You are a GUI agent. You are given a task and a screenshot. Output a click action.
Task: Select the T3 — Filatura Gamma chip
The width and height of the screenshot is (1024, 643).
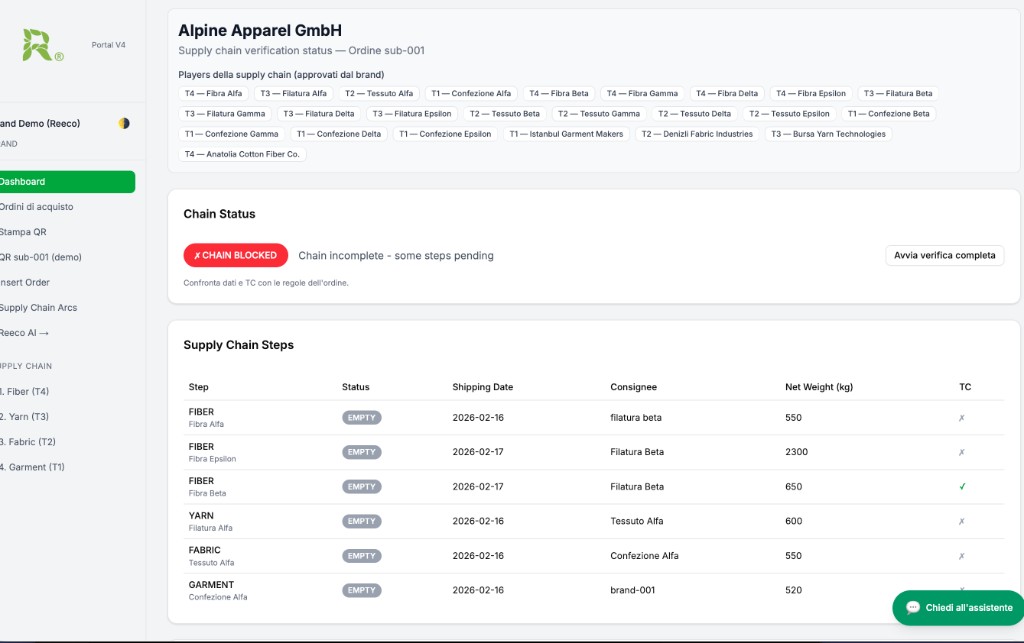pyautogui.click(x=225, y=114)
